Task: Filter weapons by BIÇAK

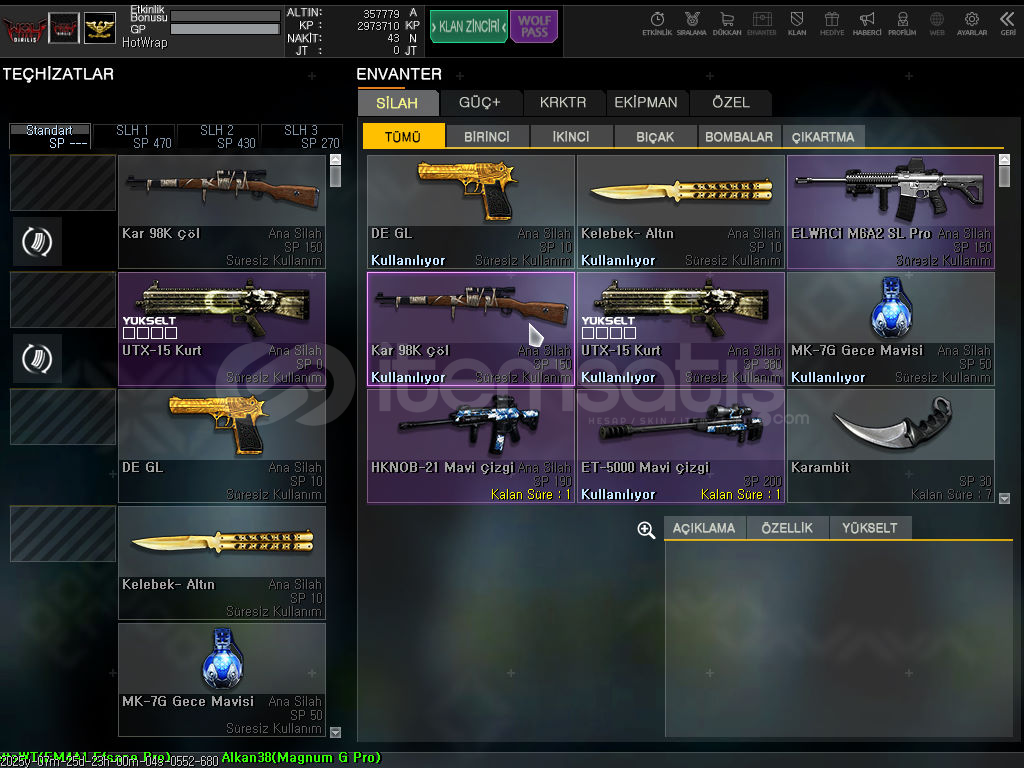Action: pos(655,136)
